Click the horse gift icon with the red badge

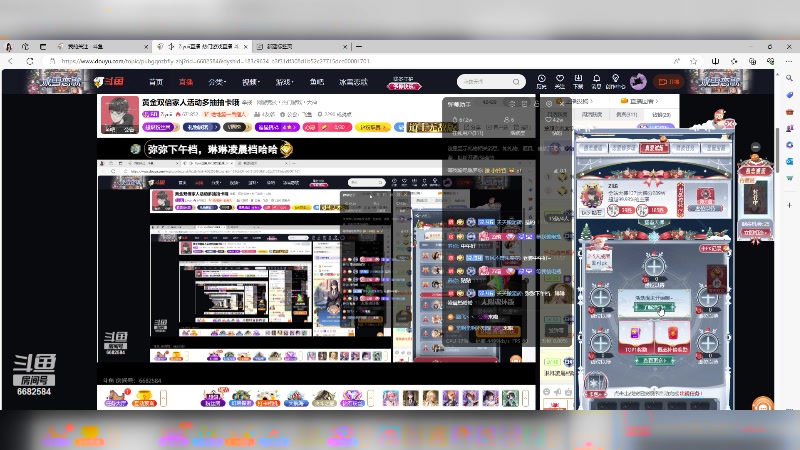116,397
